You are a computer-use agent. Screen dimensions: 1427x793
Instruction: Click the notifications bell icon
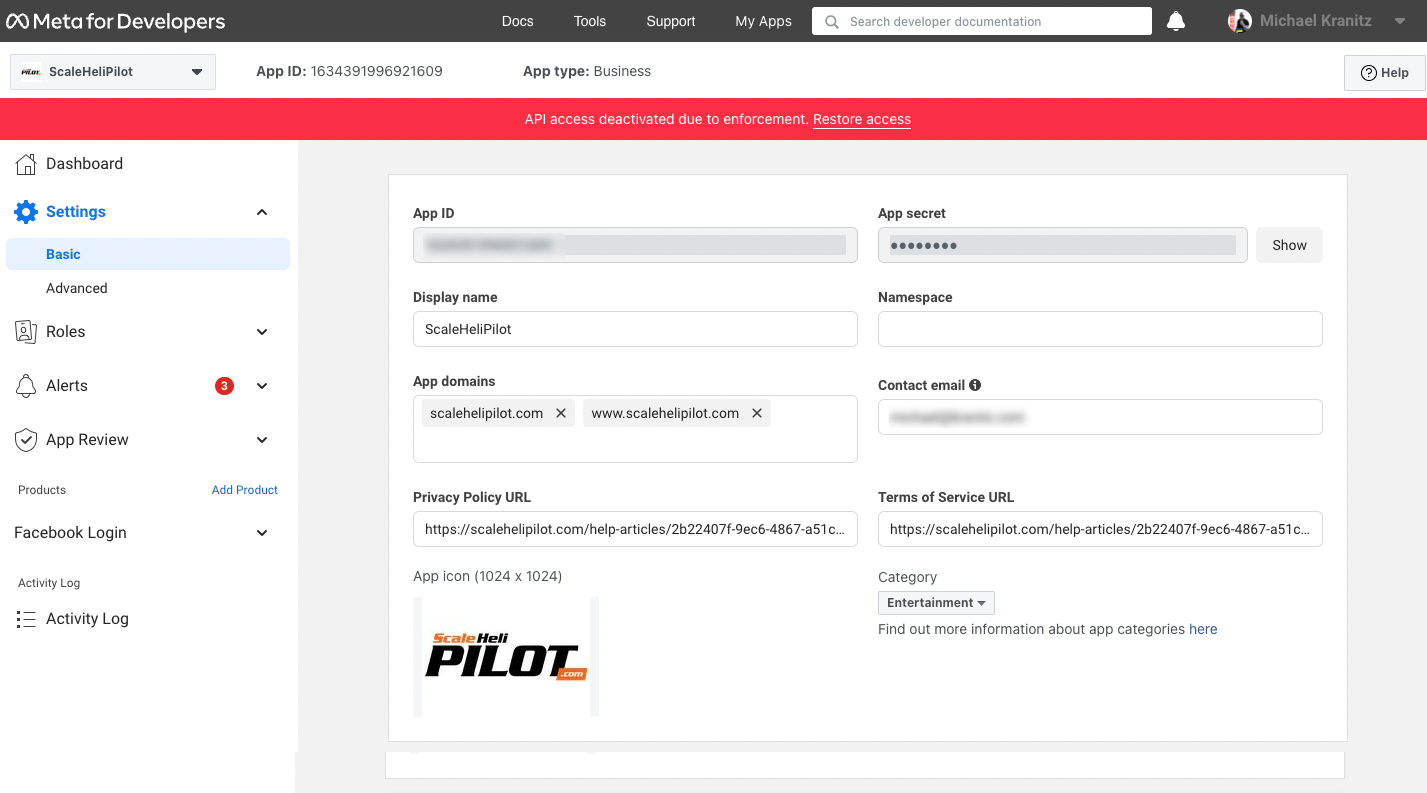click(1176, 21)
